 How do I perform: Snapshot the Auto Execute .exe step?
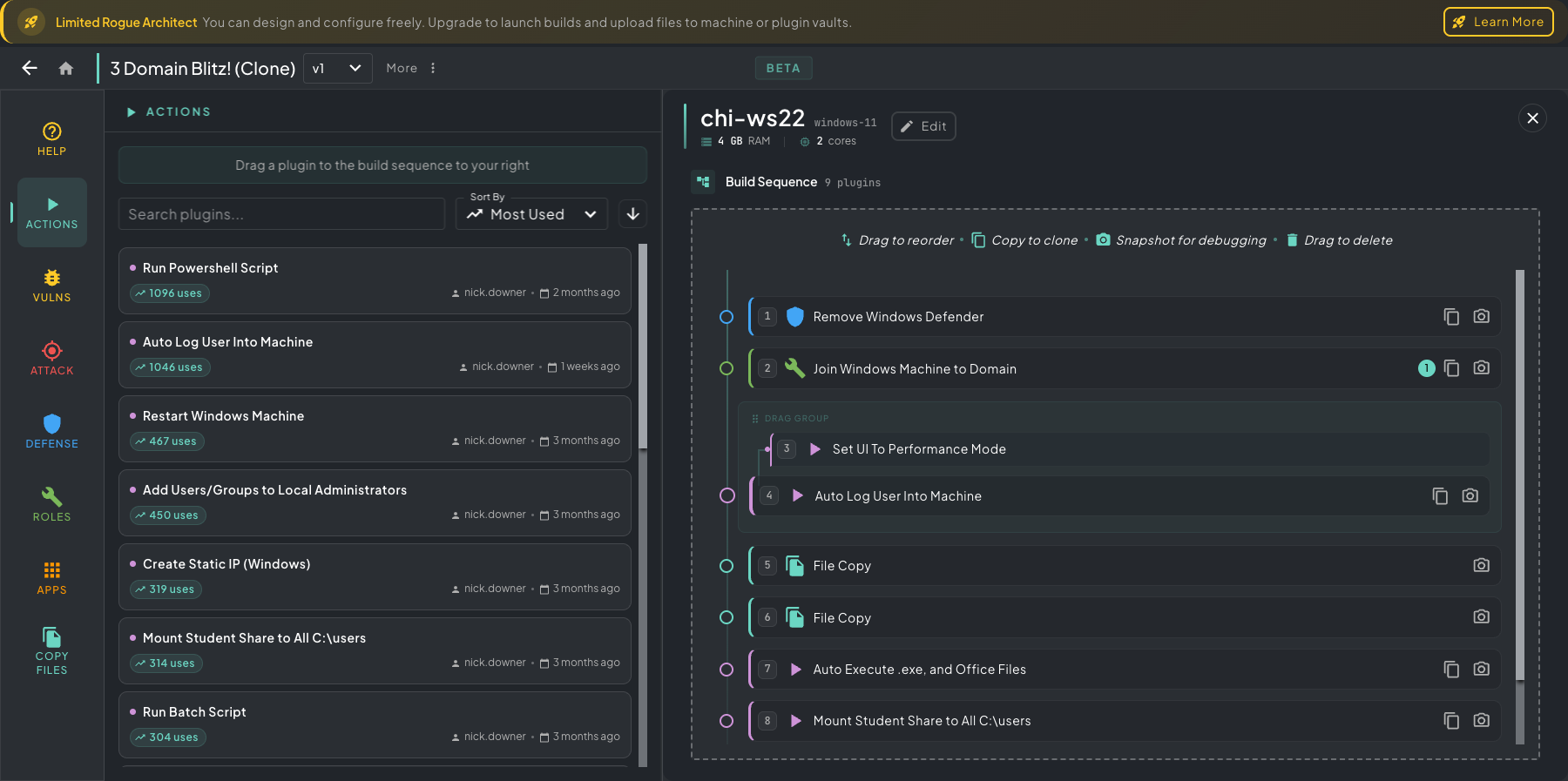pos(1481,669)
